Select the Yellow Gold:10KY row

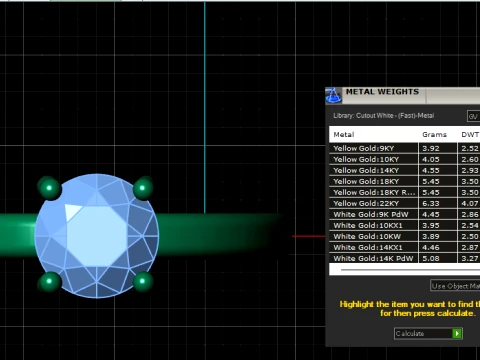pos(404,159)
